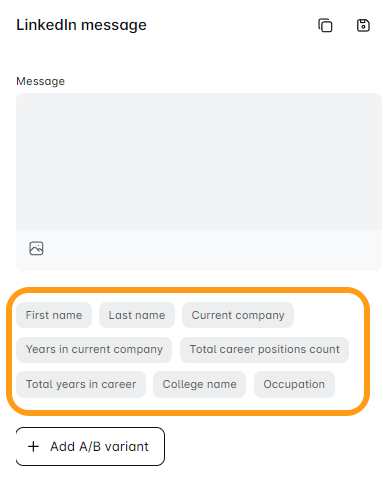383x480 pixels.
Task: Click the Message field label
Action: (x=40, y=81)
